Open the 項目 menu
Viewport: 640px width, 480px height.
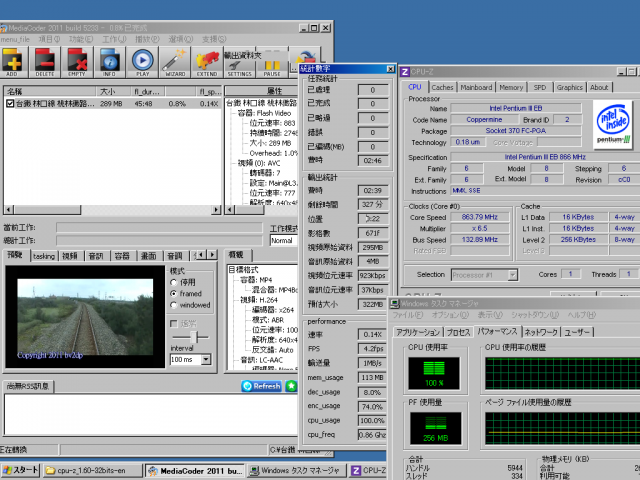click(49, 39)
